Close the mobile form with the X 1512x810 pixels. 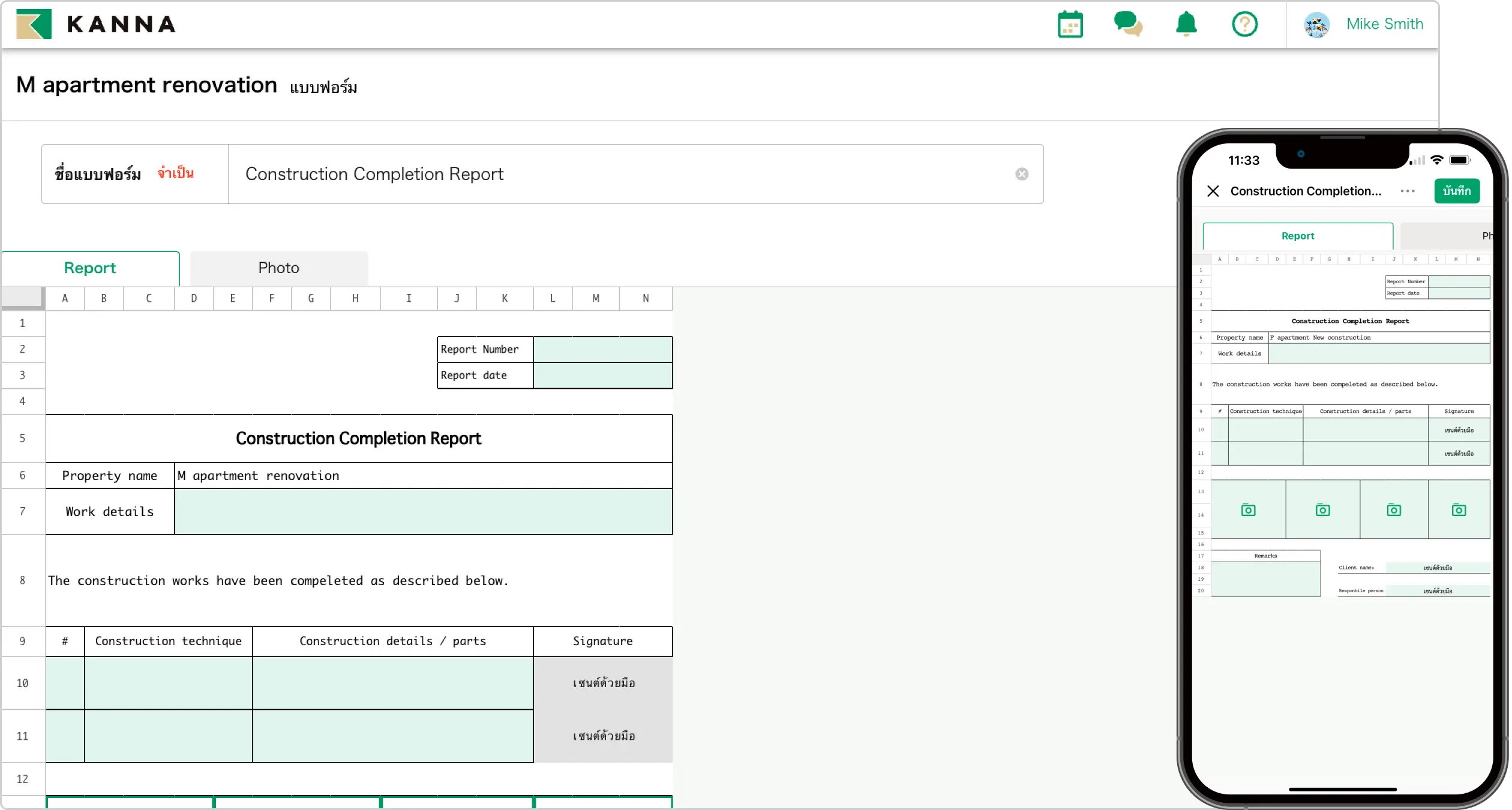coord(1213,191)
